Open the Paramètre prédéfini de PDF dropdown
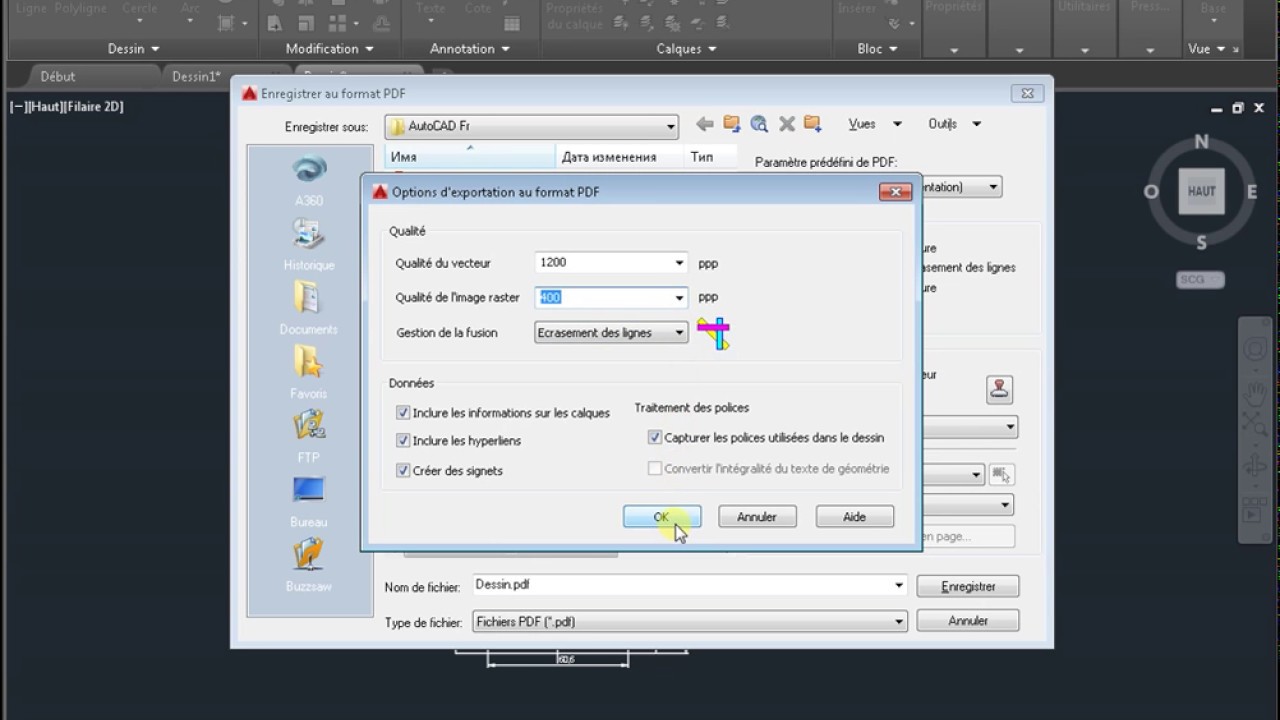 (993, 187)
